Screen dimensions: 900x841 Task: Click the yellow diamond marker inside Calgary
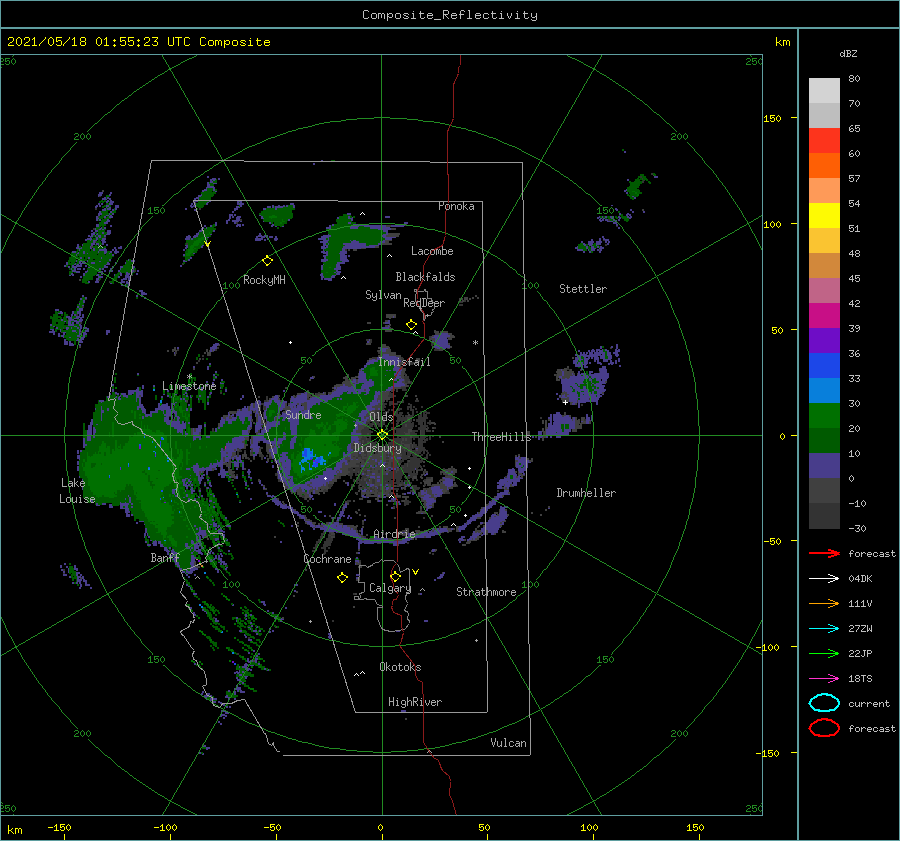pyautogui.click(x=395, y=576)
